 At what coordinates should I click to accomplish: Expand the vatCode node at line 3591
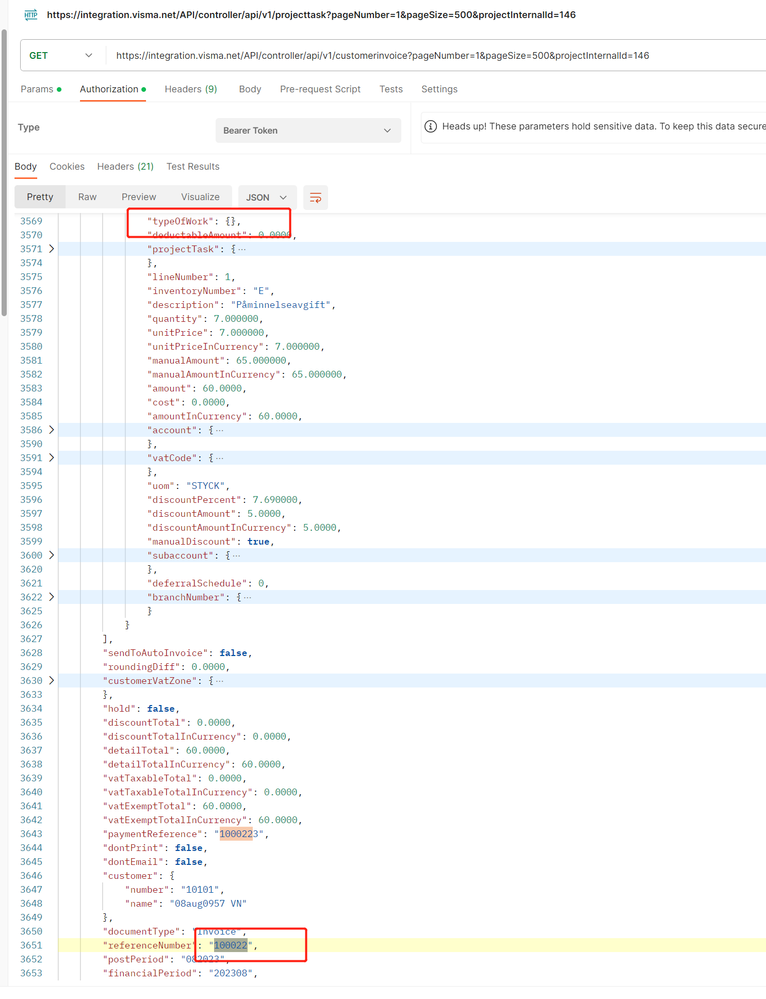click(52, 458)
